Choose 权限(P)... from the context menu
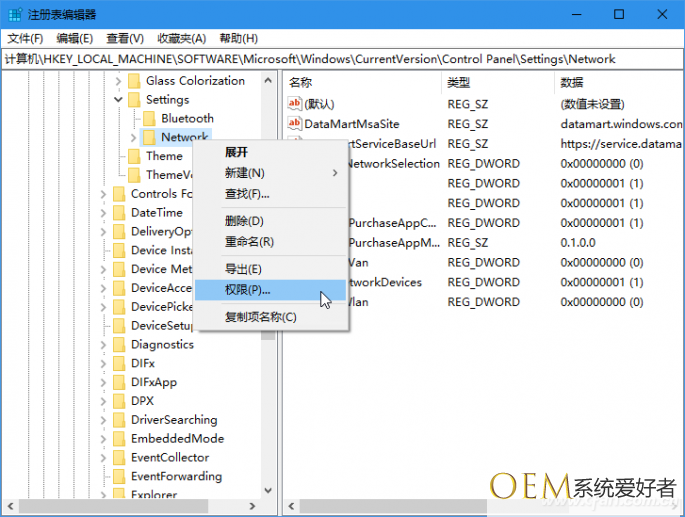 click(247, 290)
